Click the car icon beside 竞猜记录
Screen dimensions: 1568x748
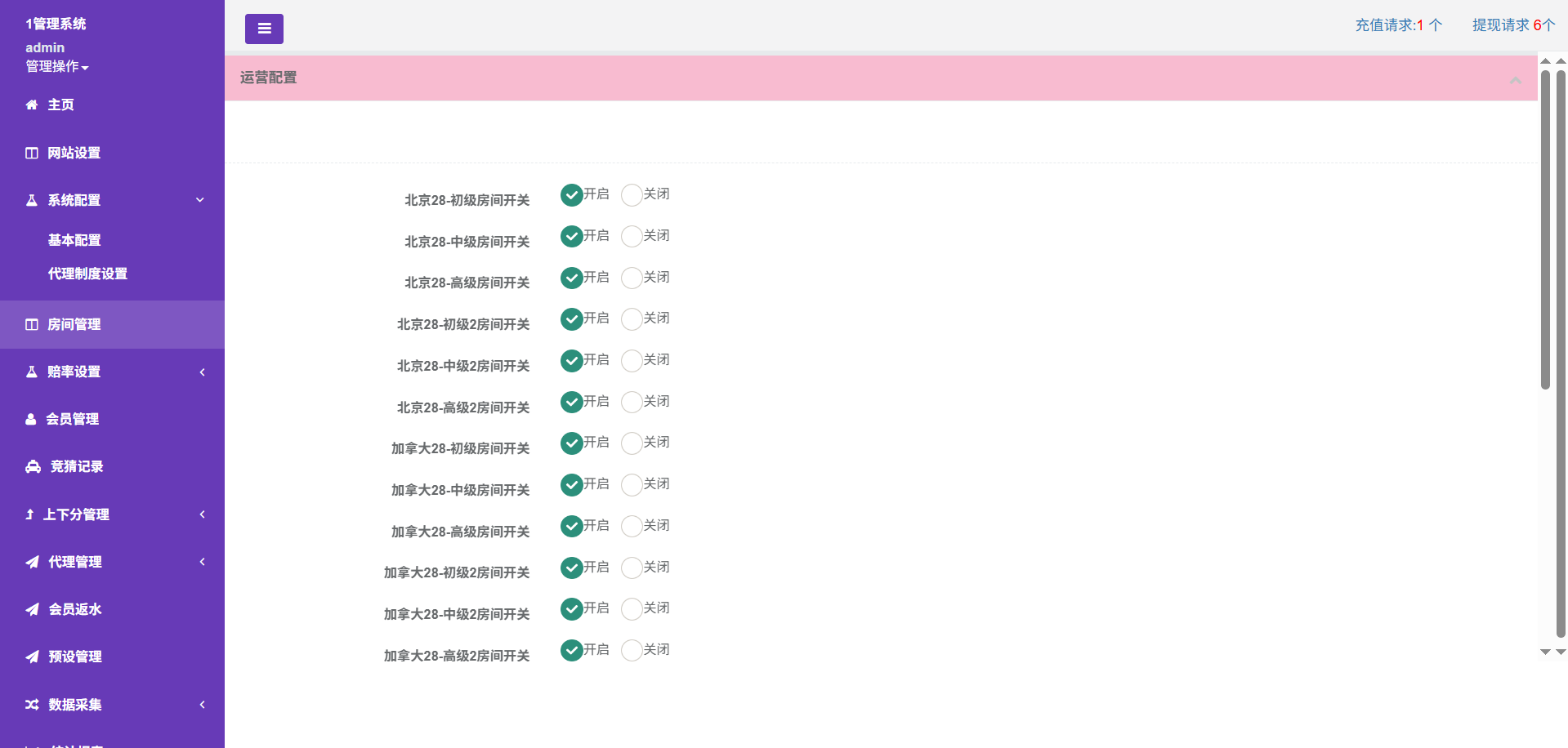[x=33, y=466]
